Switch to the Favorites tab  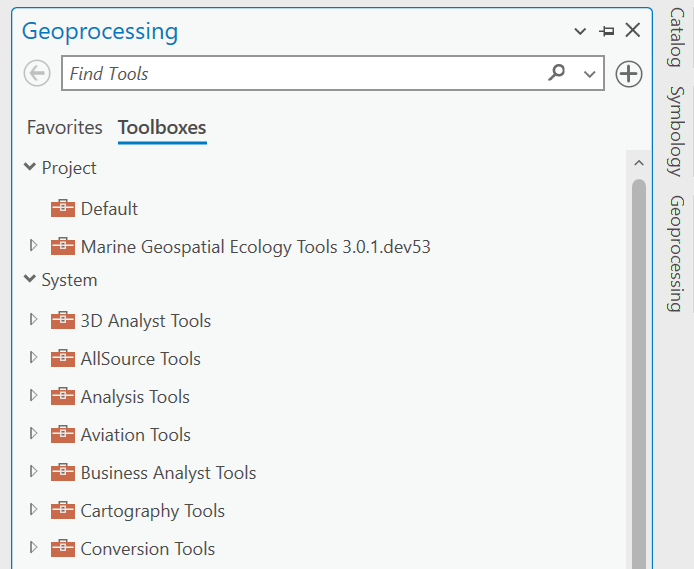point(65,127)
